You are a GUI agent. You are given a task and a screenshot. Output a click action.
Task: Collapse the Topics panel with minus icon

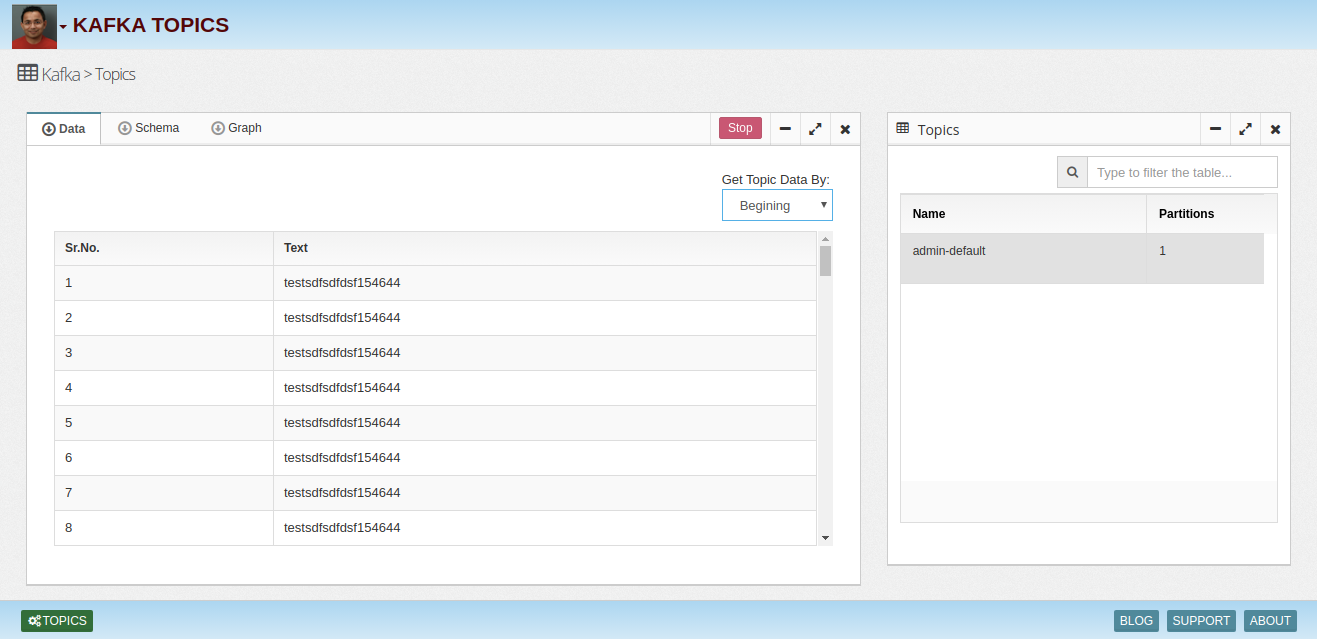coord(1215,129)
